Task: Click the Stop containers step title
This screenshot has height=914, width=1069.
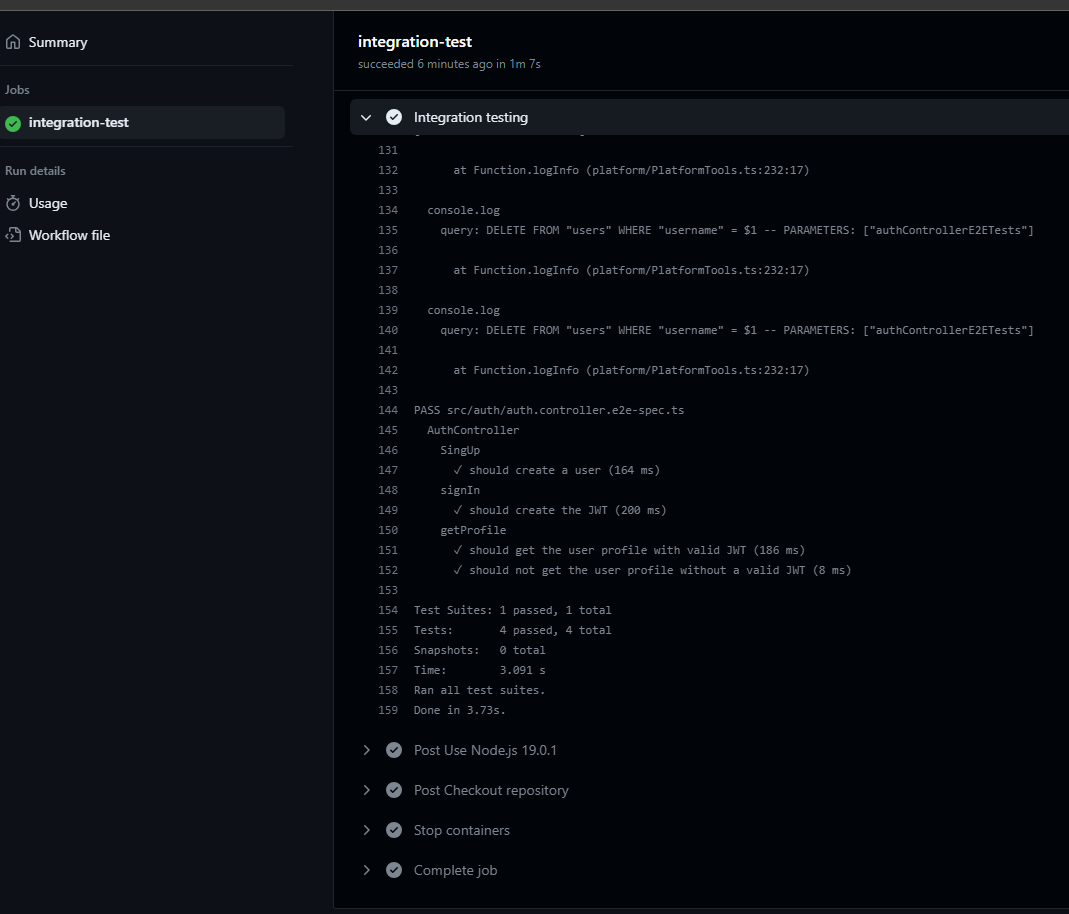Action: (462, 830)
